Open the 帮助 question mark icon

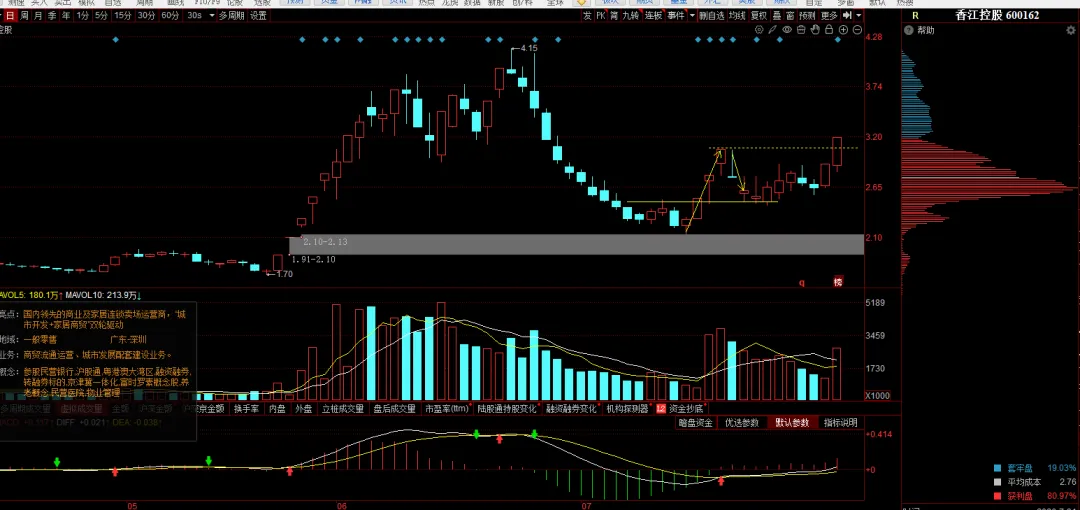coord(909,30)
